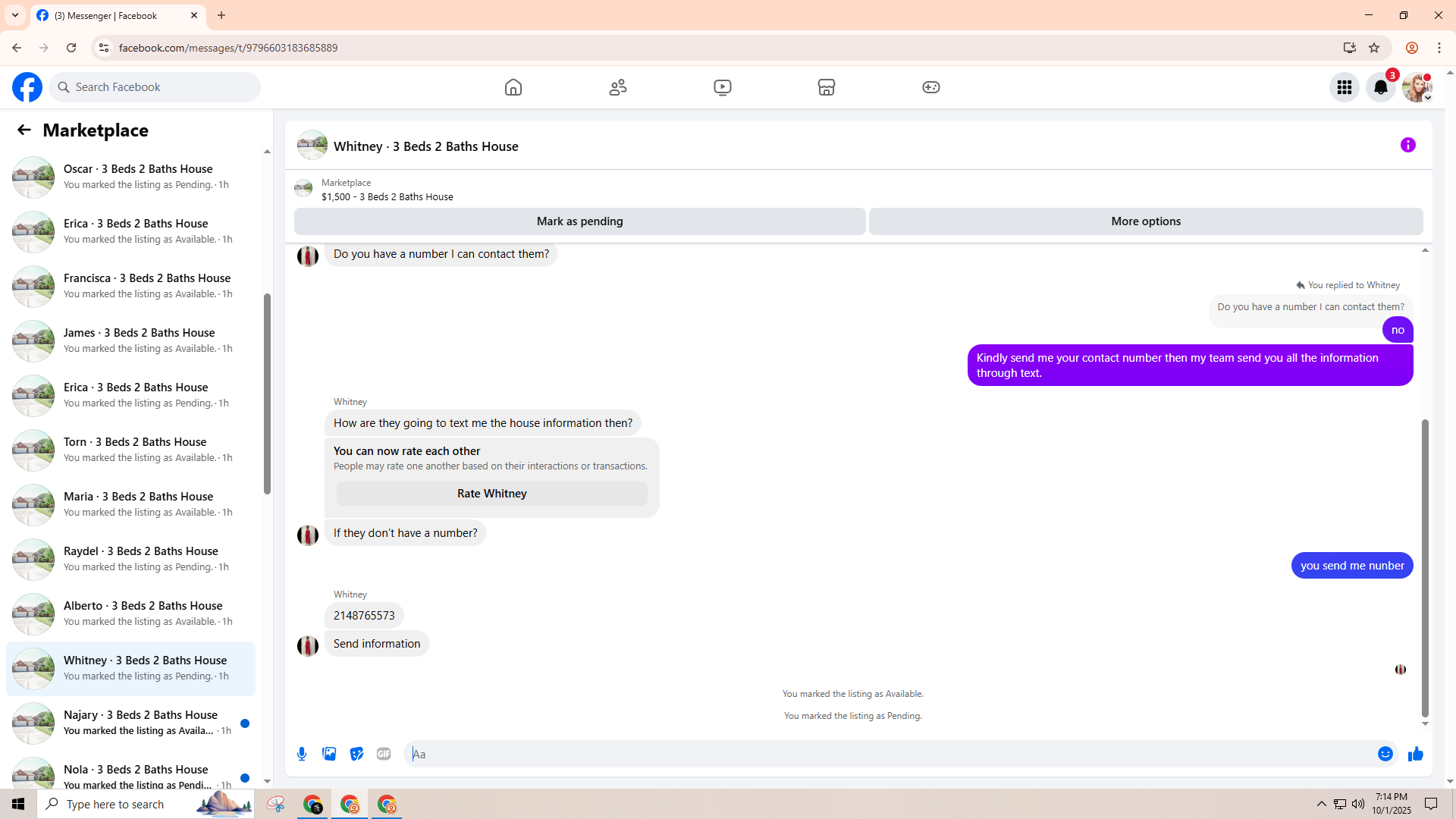This screenshot has height=819, width=1456.
Task: Reload the Messenger page
Action: click(x=71, y=48)
